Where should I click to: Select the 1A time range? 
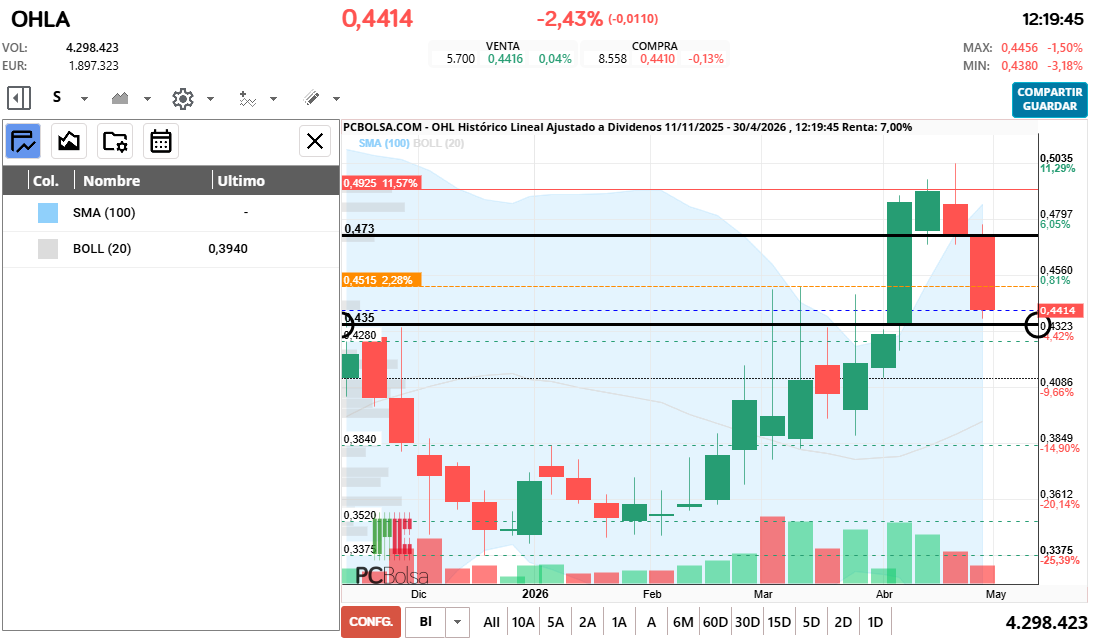[x=619, y=622]
